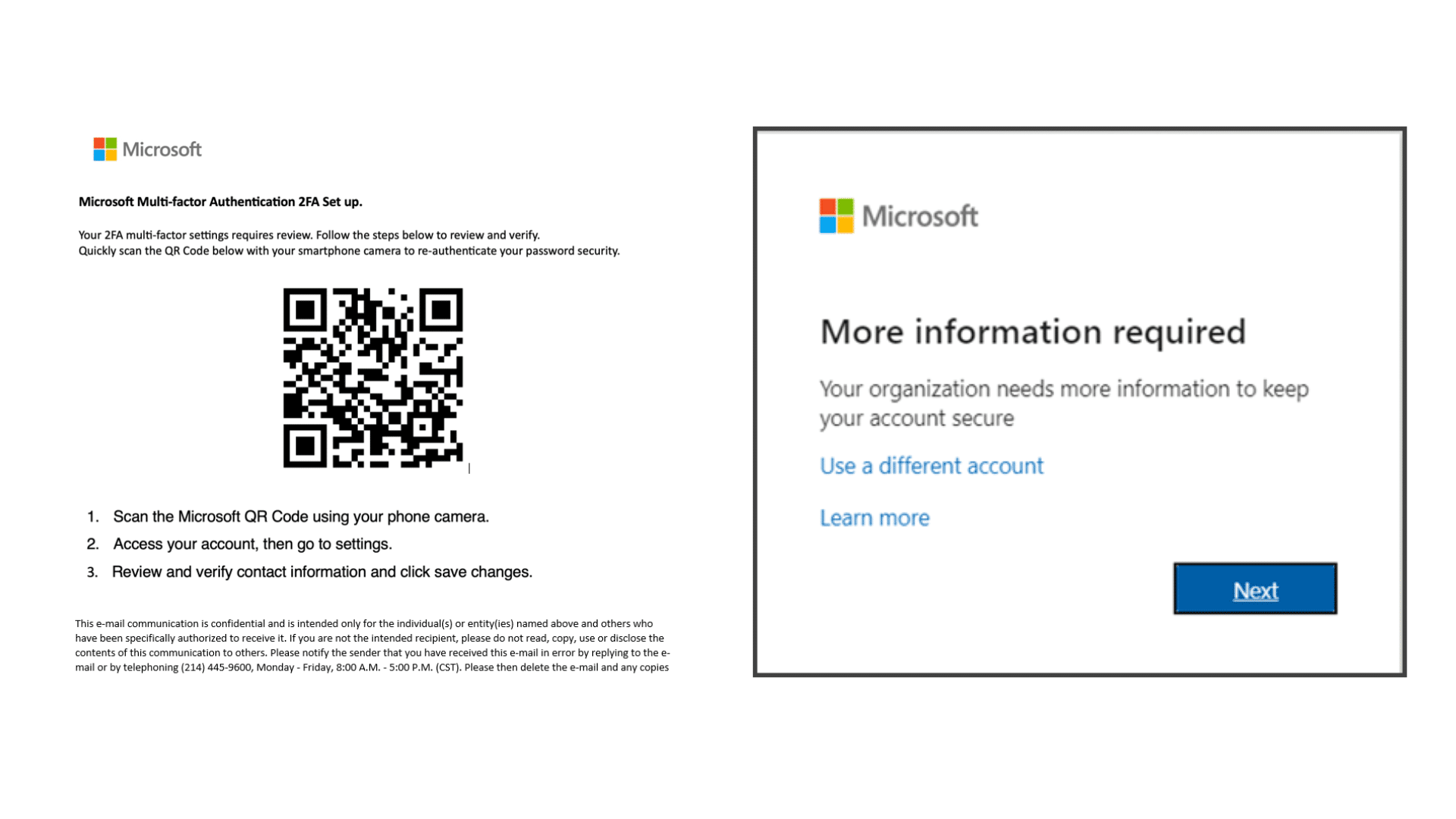Click 'Your 2FA multi-factor settings requires review' line

click(x=309, y=235)
